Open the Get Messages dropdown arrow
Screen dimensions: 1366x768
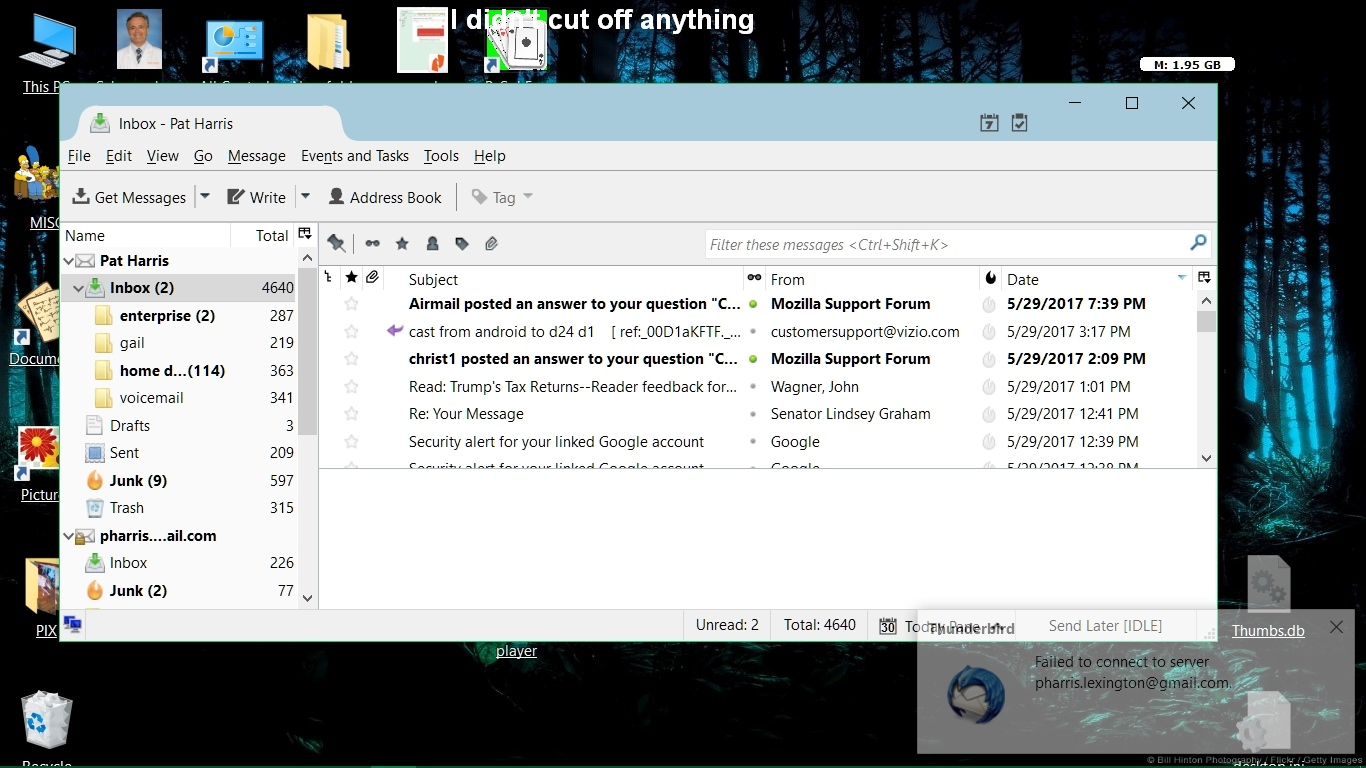tap(205, 197)
